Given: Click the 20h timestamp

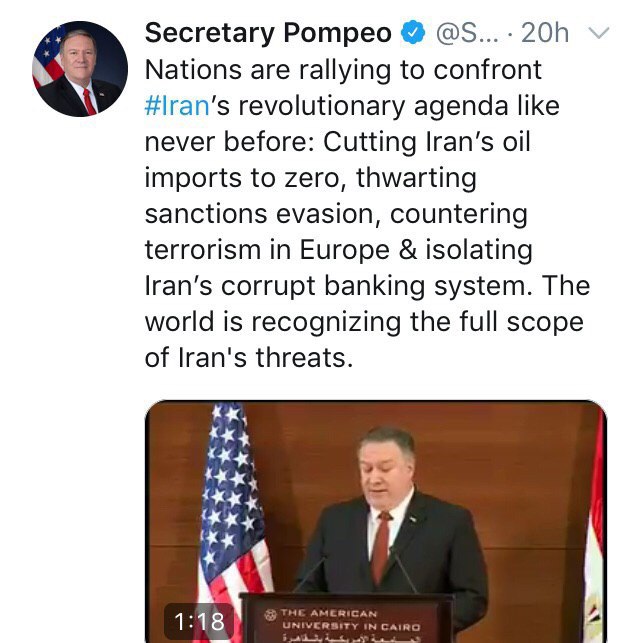Looking at the screenshot, I should click(545, 33).
